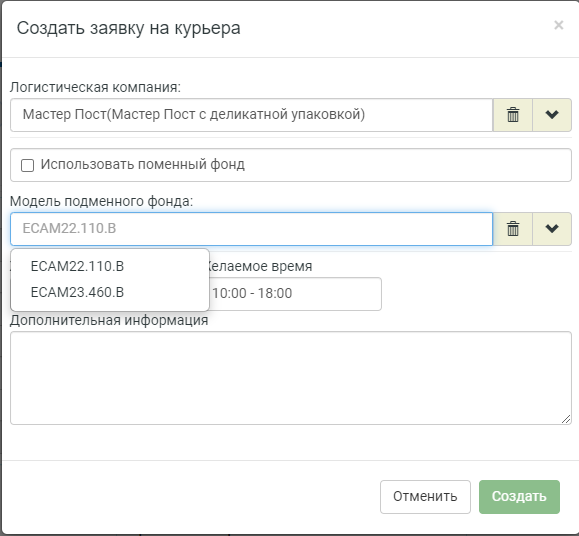Screen dimensions: 579x536
Task: Click the green Создать button
Action: tap(519, 497)
